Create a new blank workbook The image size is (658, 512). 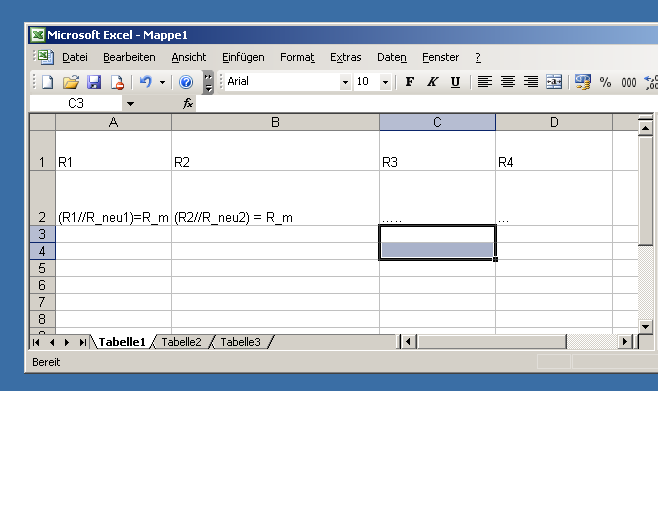pyautogui.click(x=47, y=82)
